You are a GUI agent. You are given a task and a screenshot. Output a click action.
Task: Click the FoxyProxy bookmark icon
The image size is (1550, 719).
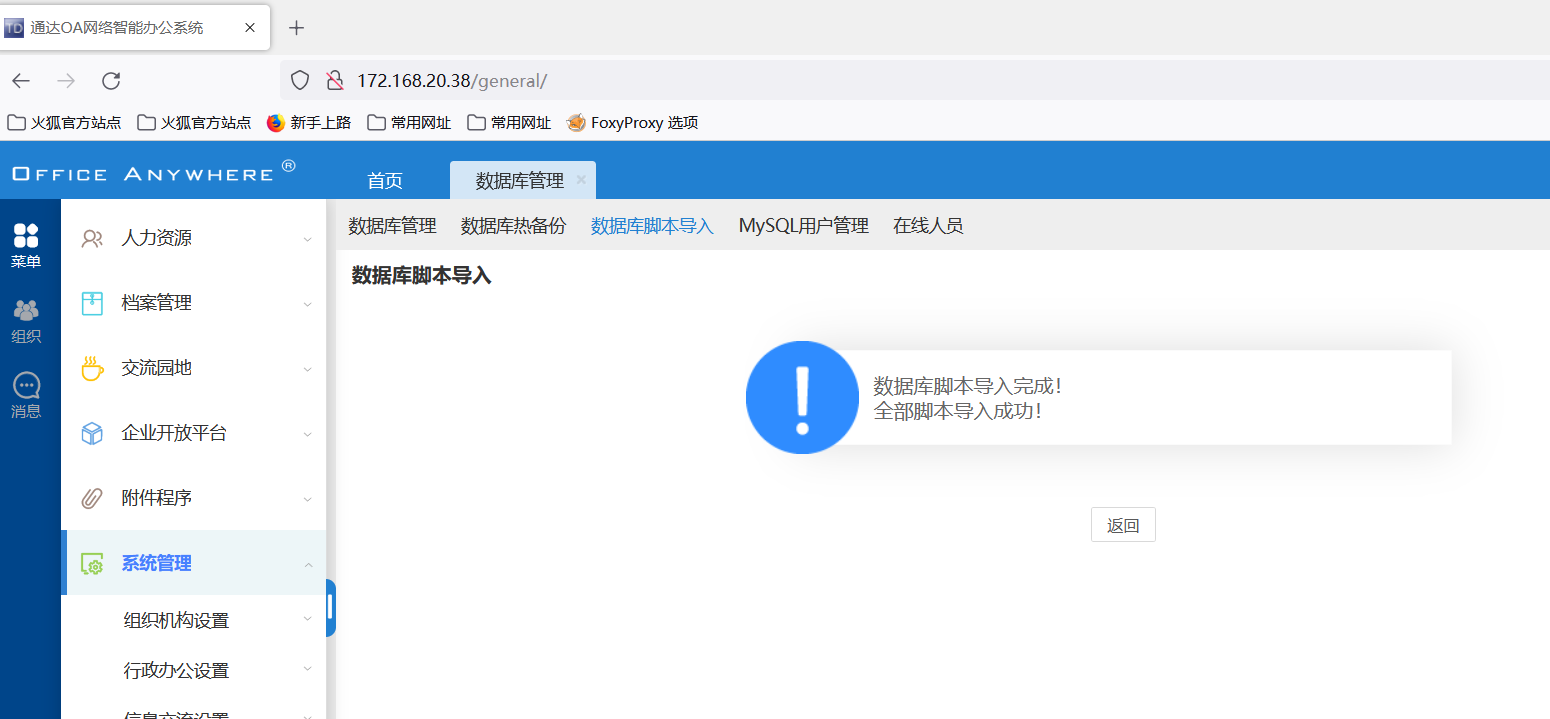pyautogui.click(x=576, y=122)
